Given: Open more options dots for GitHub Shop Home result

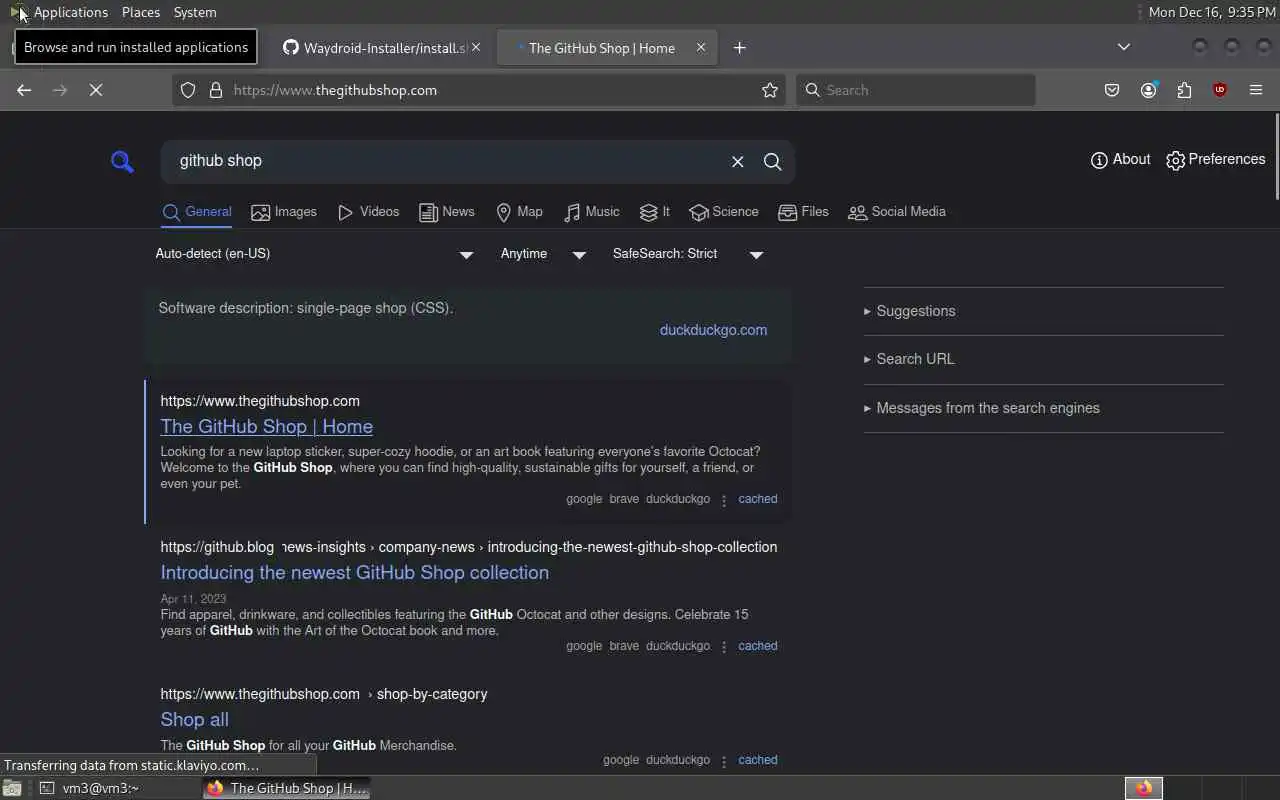Looking at the screenshot, I should click(724, 500).
